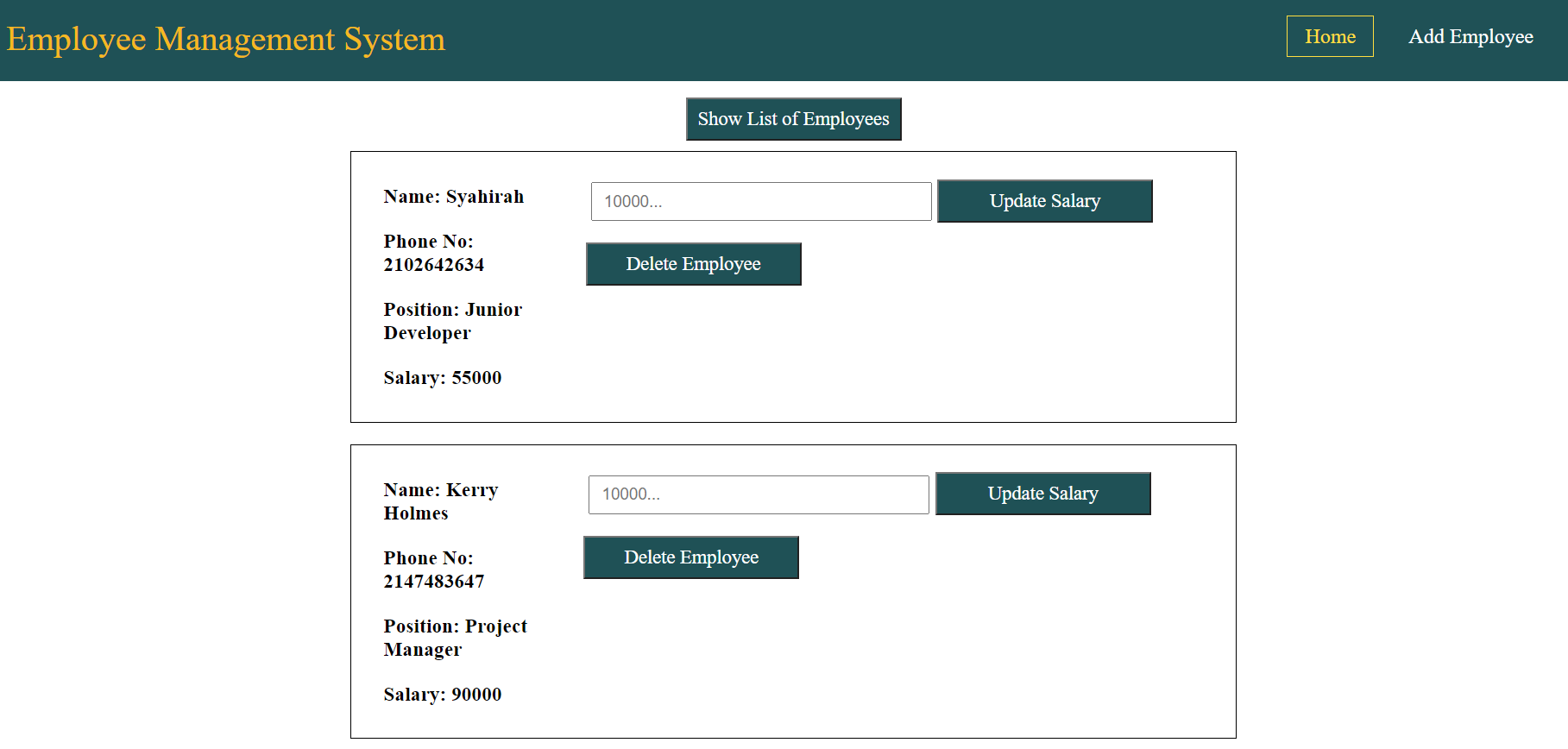1568x749 pixels.
Task: Delete Employee Syahirah
Action: 693,264
